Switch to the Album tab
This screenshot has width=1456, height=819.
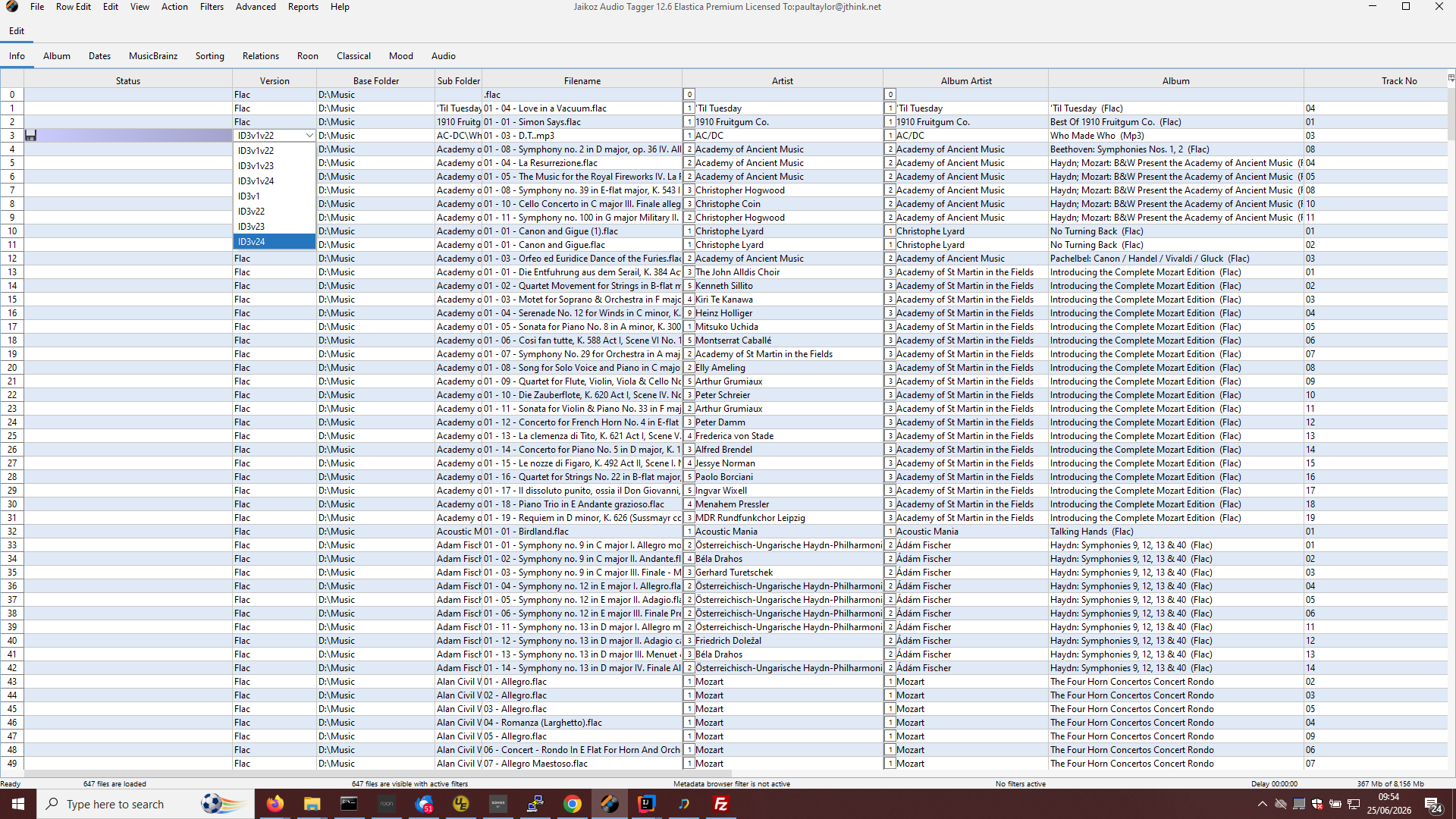pos(57,56)
